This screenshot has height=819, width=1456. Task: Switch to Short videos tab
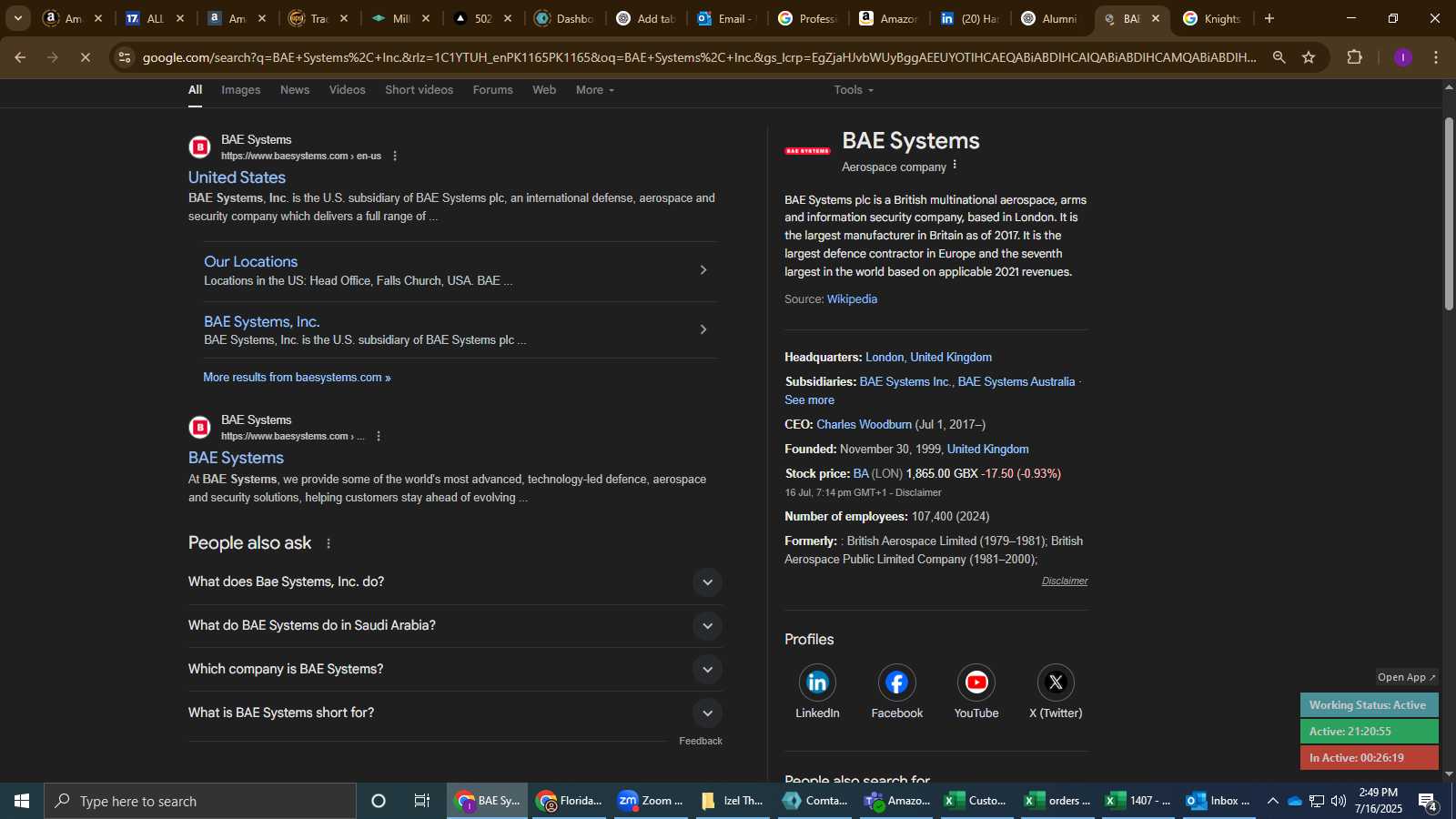419,90
